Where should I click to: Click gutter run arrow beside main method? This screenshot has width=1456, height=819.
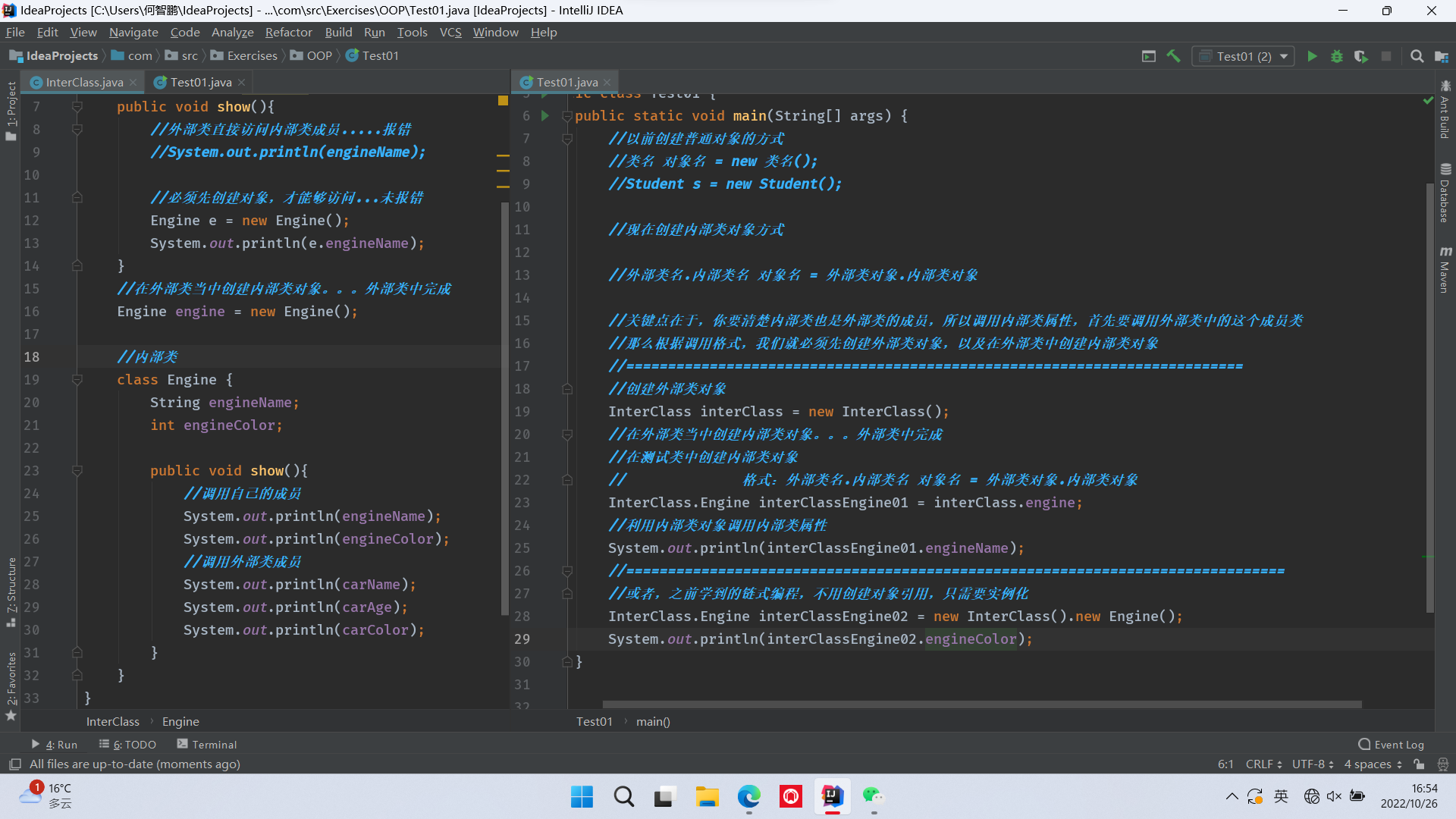click(x=544, y=116)
